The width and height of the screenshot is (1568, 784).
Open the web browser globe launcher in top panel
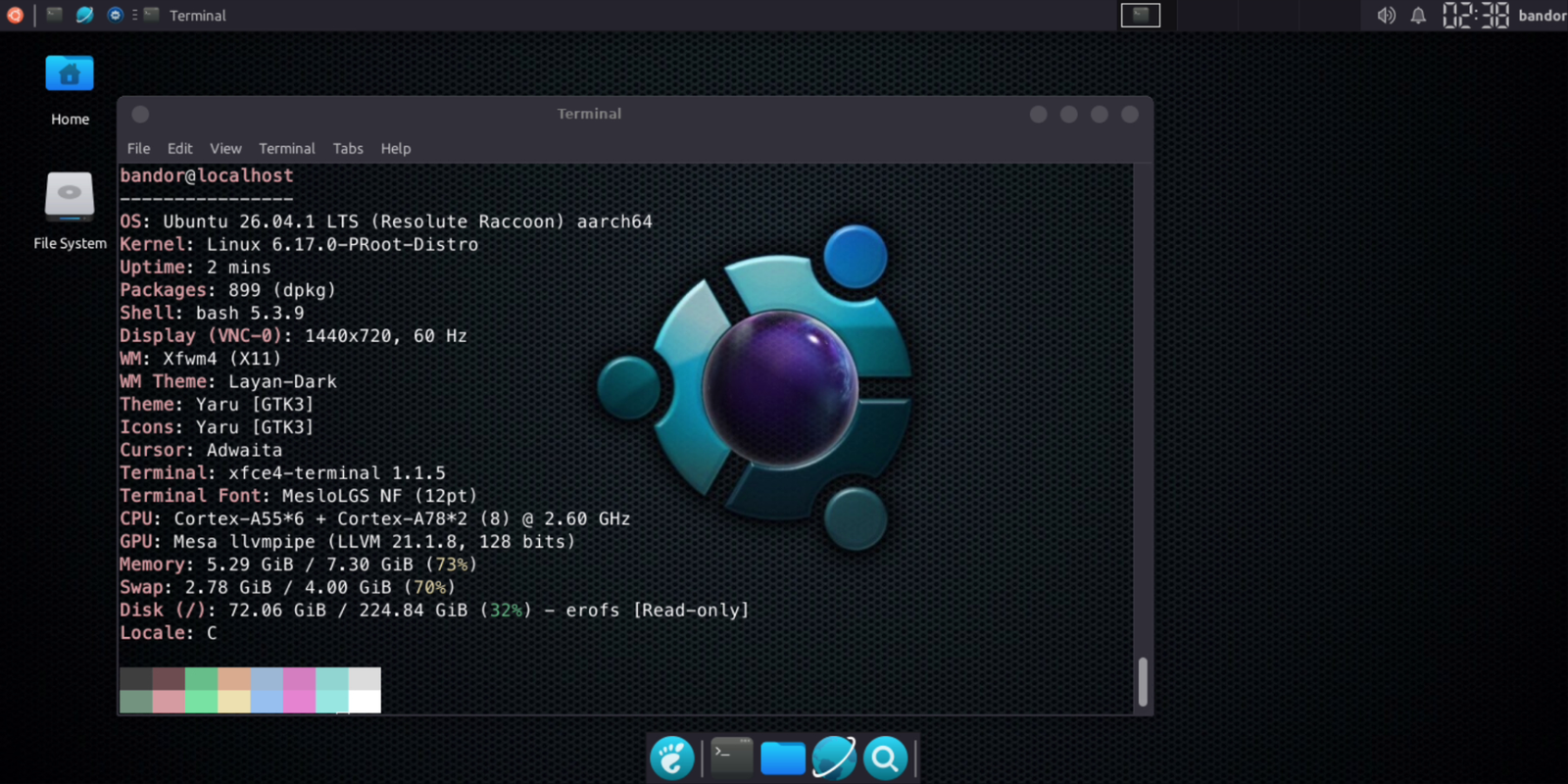point(84,15)
